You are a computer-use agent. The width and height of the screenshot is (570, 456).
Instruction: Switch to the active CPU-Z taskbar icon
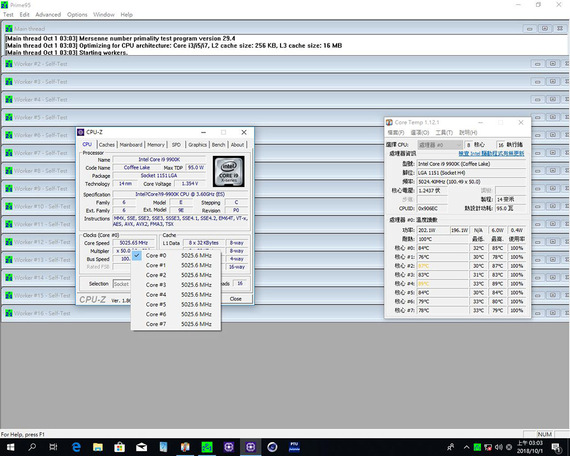[250, 447]
